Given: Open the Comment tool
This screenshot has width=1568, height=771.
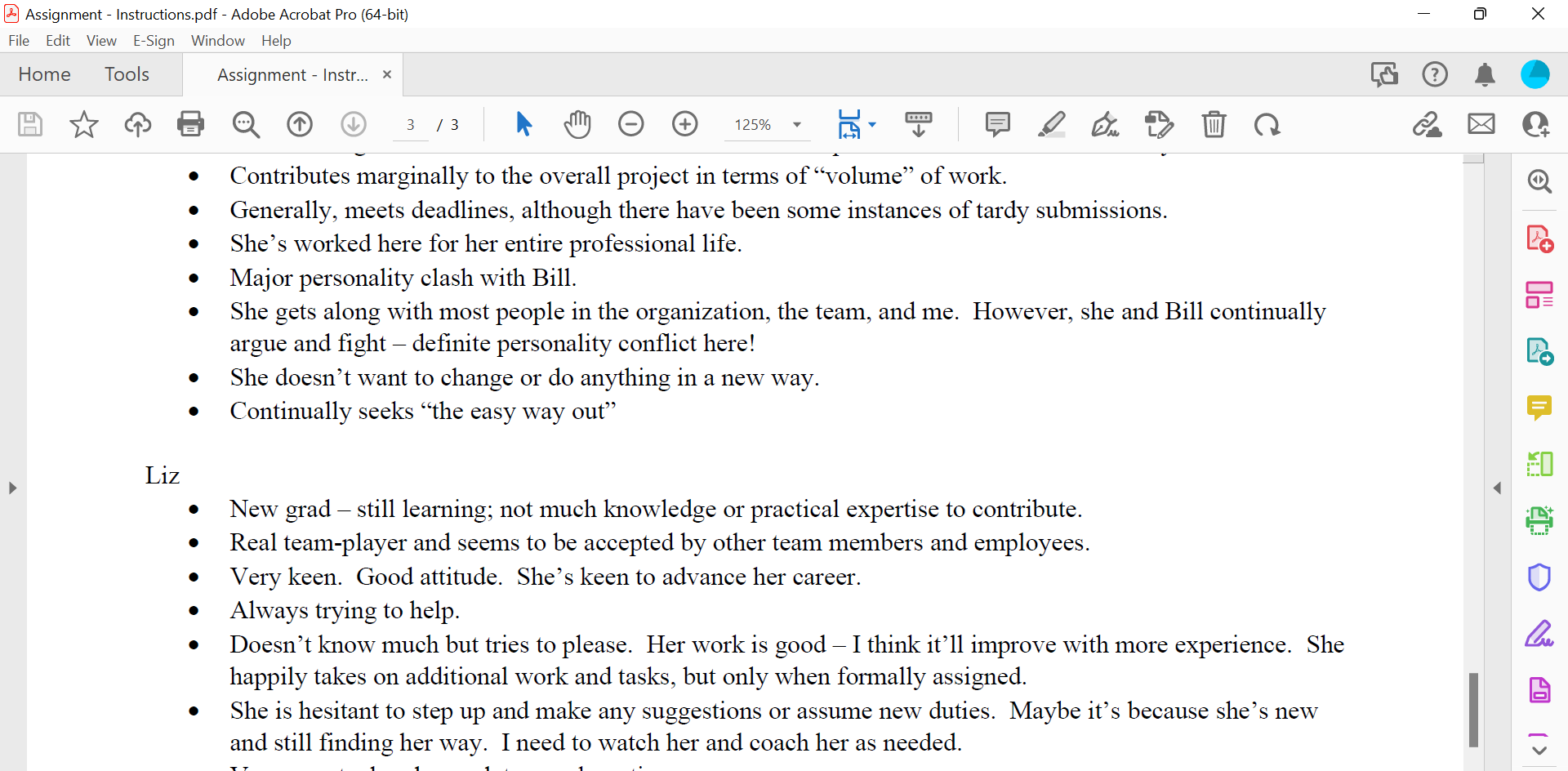Looking at the screenshot, I should (998, 124).
